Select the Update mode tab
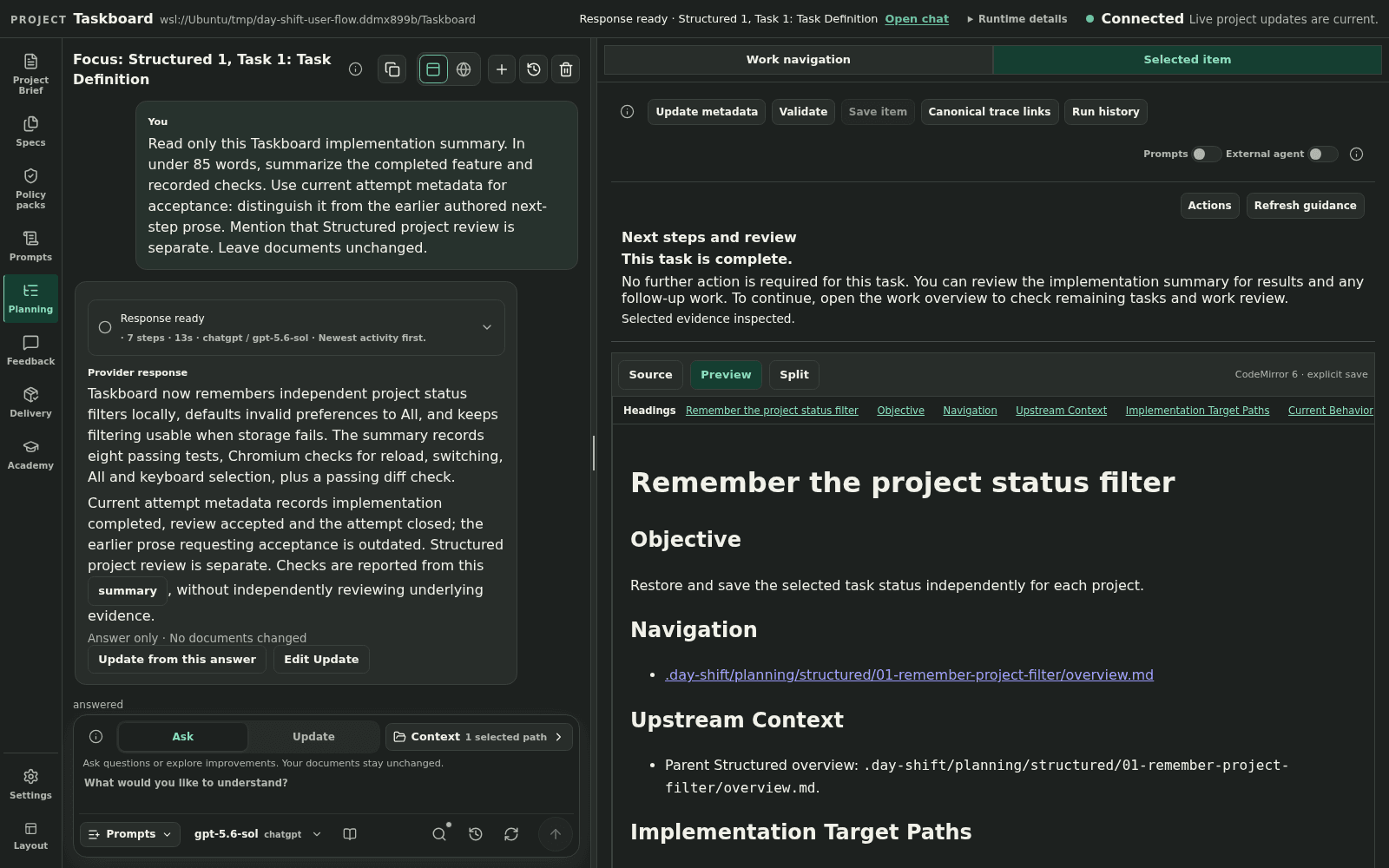This screenshot has width=1389, height=868. 313,737
